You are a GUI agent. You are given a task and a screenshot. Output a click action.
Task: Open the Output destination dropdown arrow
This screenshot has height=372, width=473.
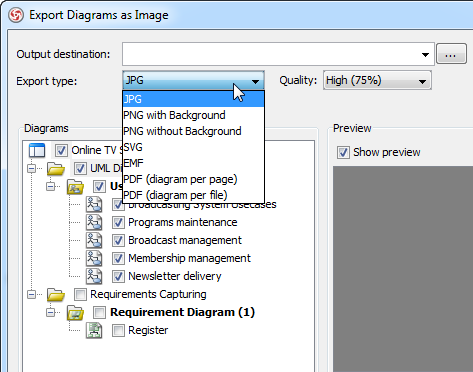click(425, 54)
